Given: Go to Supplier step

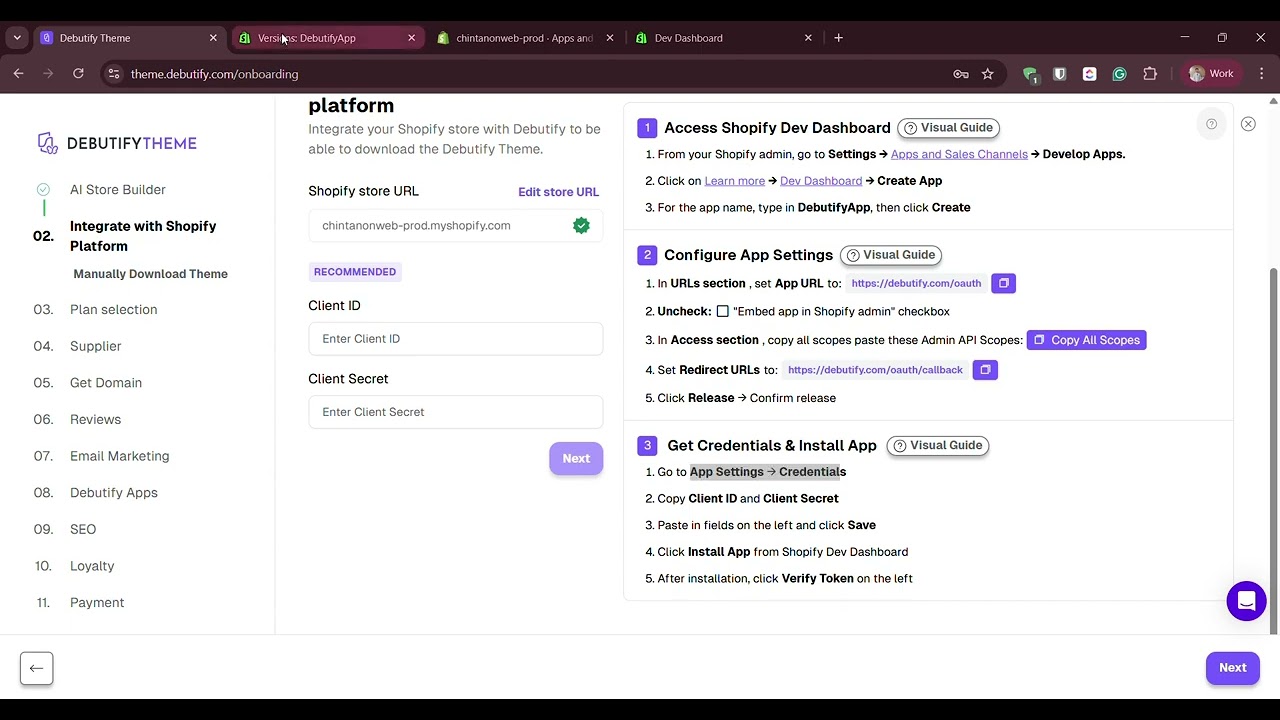Looking at the screenshot, I should point(95,346).
